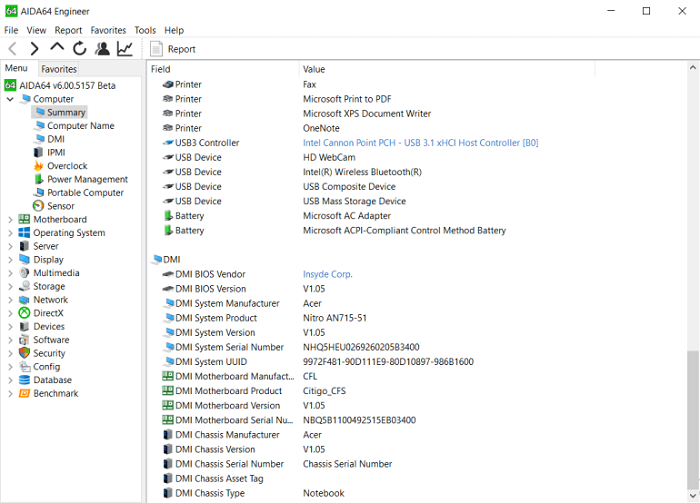Open the Insyde Corp. vendor link
700x503 pixels.
tap(328, 274)
